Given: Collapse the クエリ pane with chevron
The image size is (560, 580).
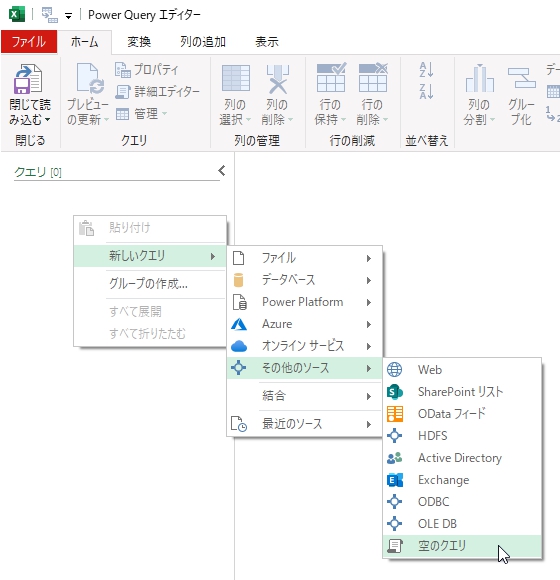Looking at the screenshot, I should [222, 171].
